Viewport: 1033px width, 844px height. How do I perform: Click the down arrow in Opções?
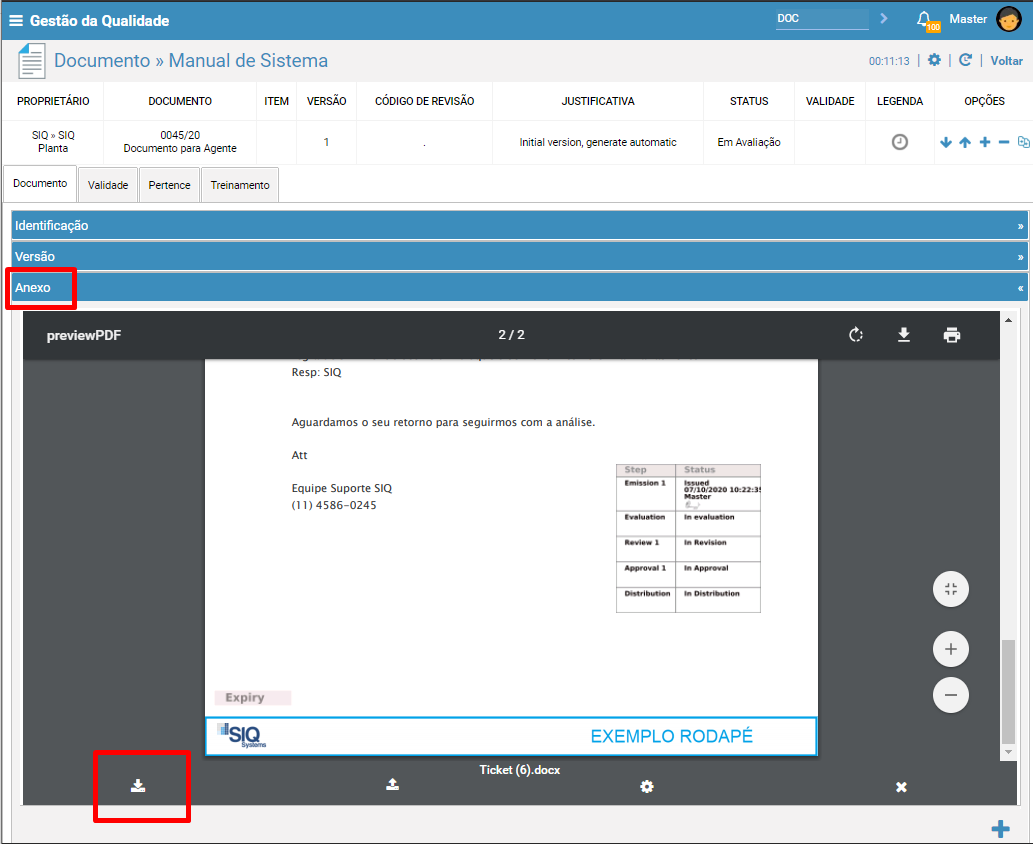[x=946, y=142]
